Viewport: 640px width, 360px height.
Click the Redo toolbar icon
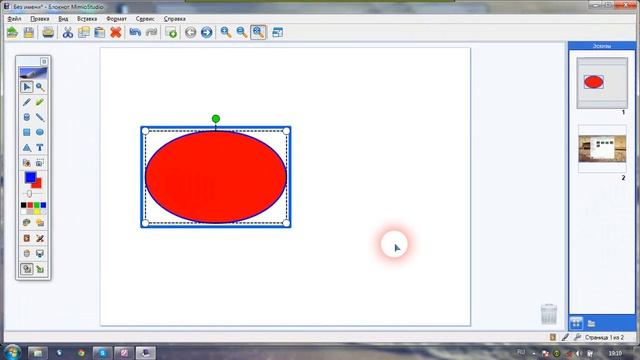coord(151,32)
